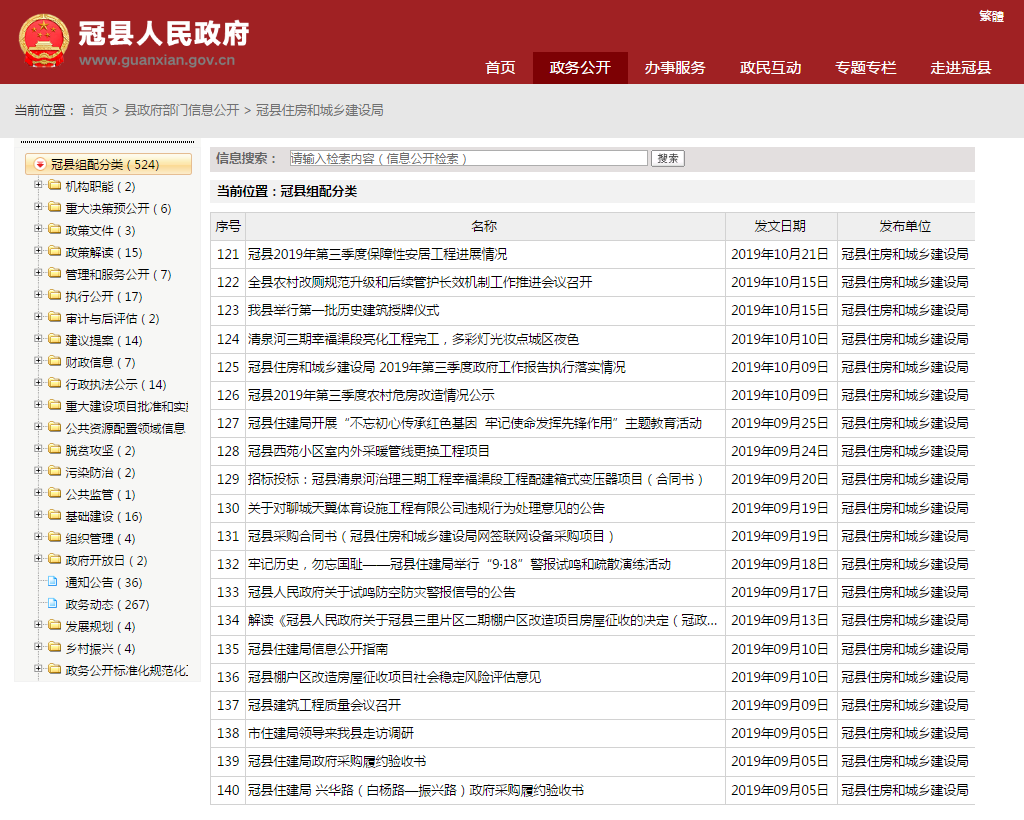
Task: Open article 冠县住建局信息公开指南
Action: point(318,649)
